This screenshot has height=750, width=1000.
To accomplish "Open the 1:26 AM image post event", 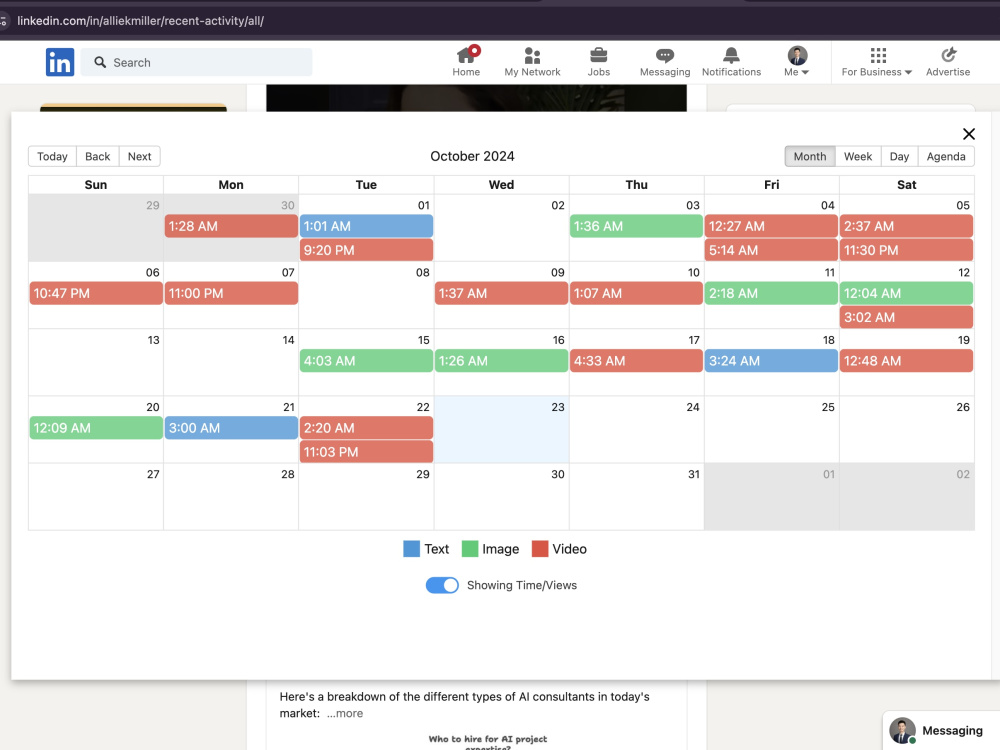I will 501,361.
